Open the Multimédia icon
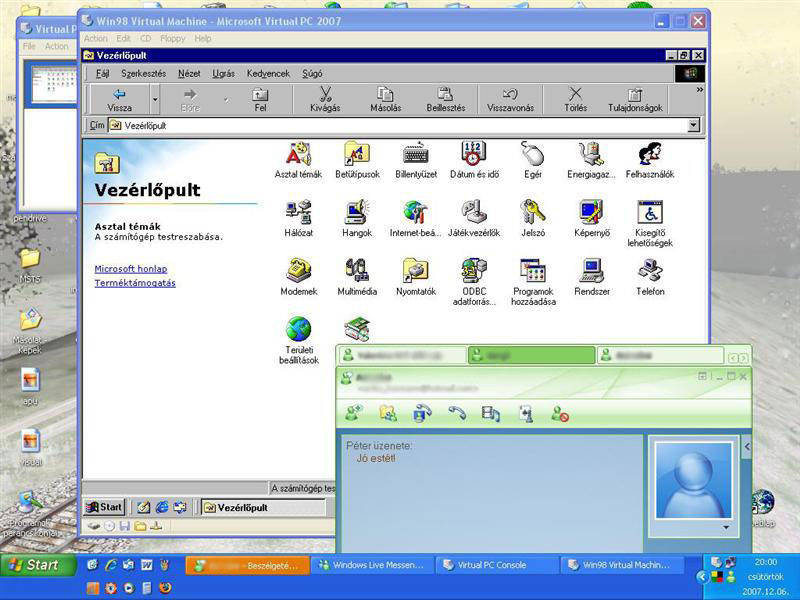Image resolution: width=800 pixels, height=600 pixels. pyautogui.click(x=357, y=278)
